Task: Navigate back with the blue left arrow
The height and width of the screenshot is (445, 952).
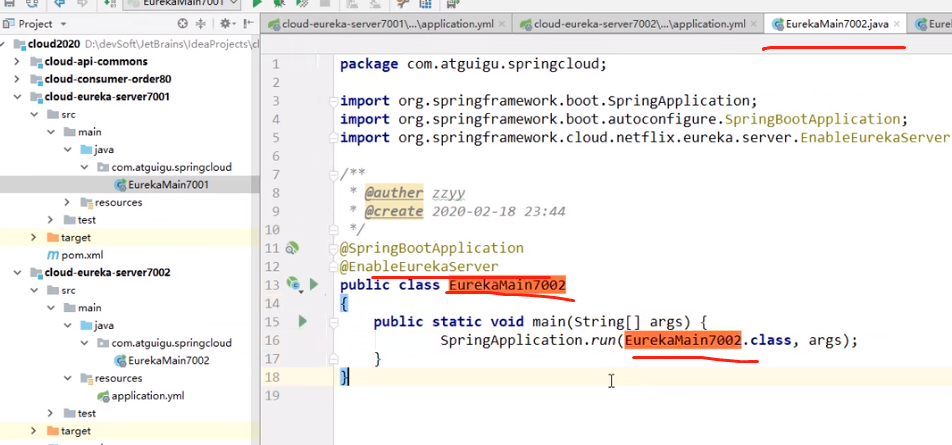Action: click(x=59, y=3)
